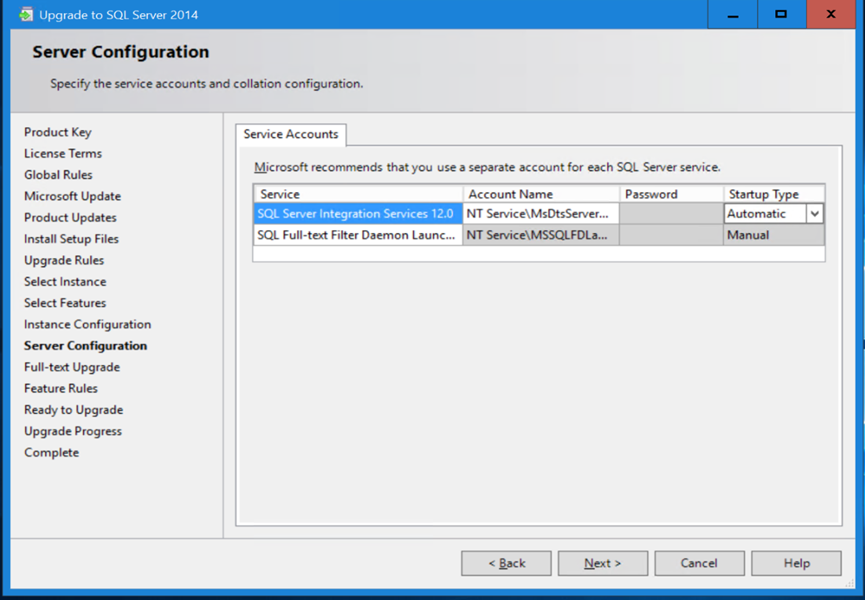This screenshot has height=600, width=865.
Task: Select Microsoft Update in the step list
Action: [72, 196]
